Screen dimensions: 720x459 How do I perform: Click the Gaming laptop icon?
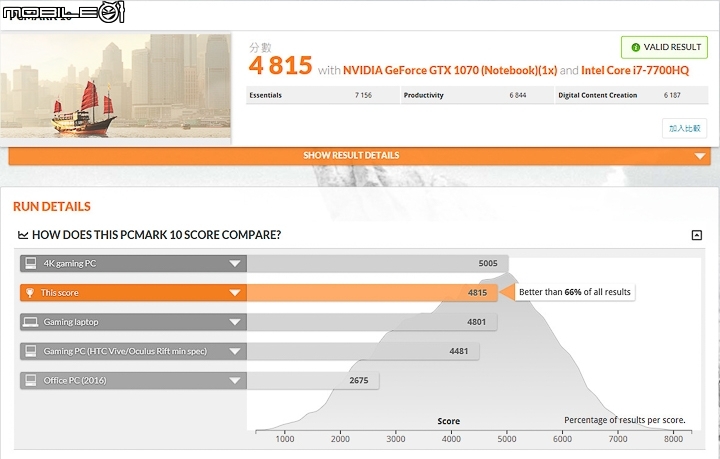31,322
